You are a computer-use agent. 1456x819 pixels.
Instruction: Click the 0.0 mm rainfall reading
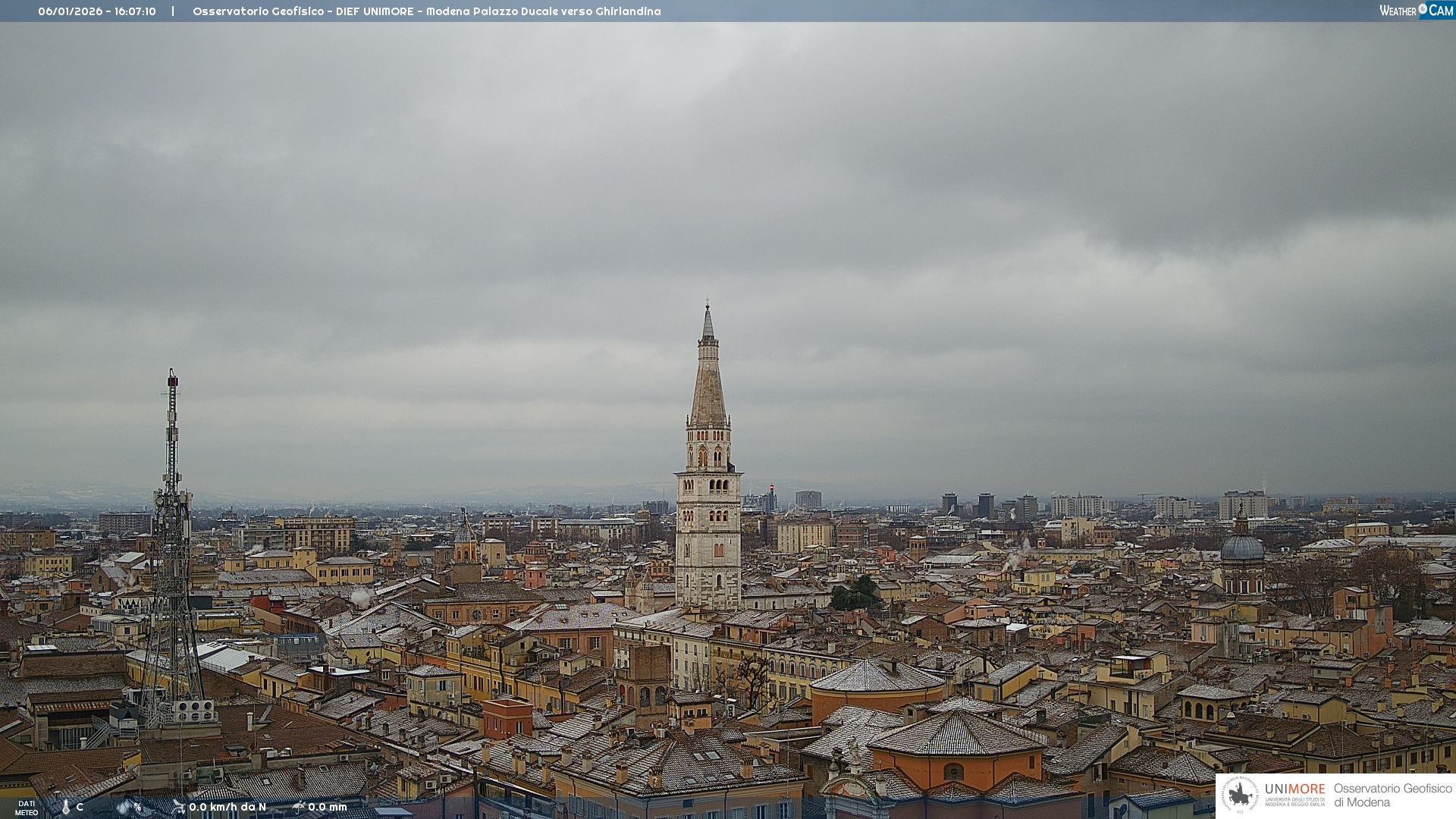328,807
